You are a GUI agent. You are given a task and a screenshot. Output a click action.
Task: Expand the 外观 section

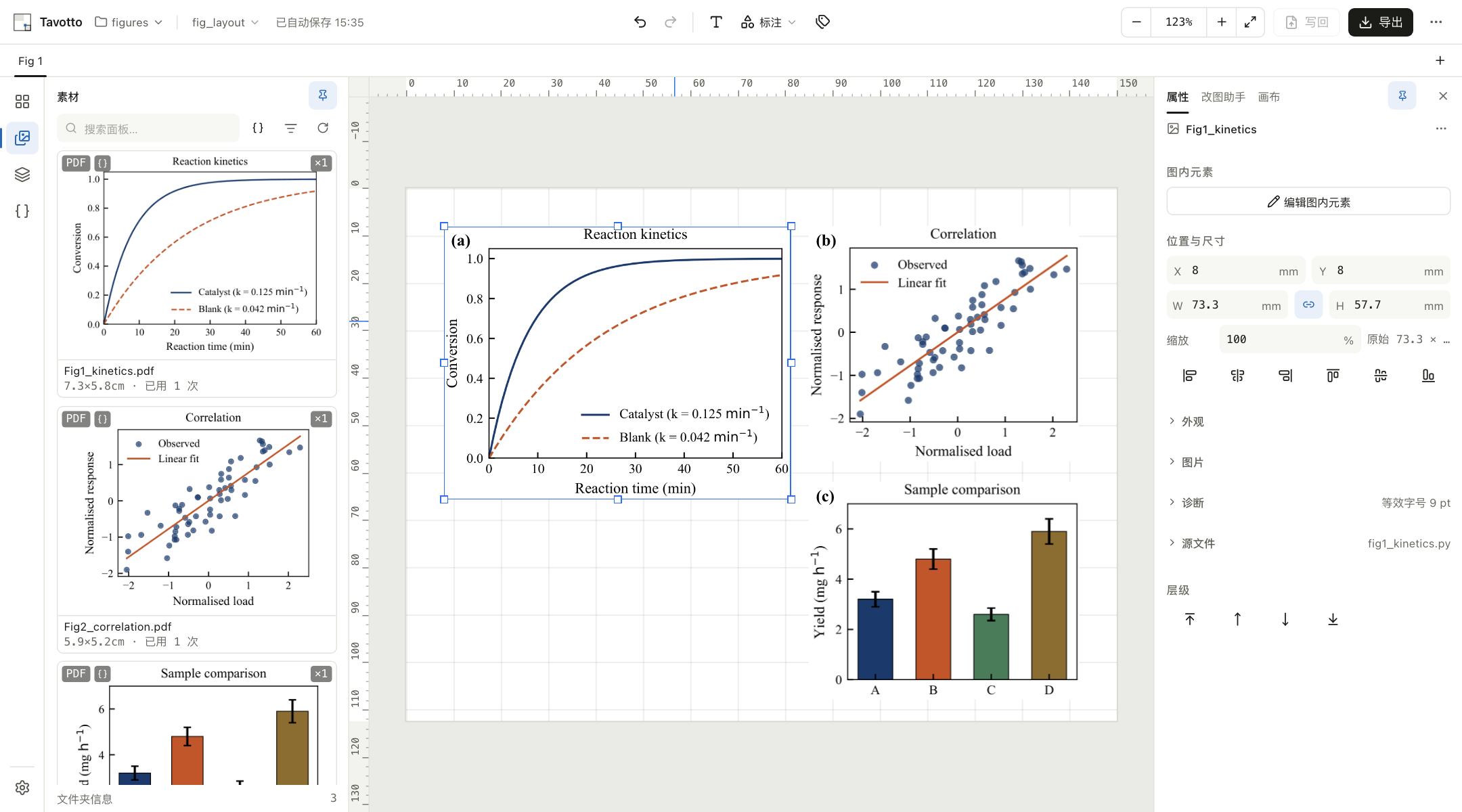click(x=1187, y=422)
